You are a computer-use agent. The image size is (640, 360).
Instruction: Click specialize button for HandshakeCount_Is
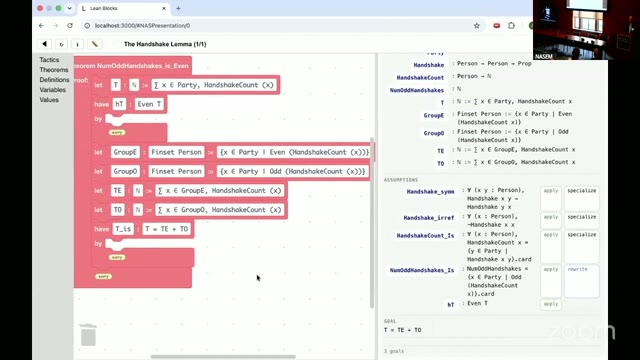point(582,246)
